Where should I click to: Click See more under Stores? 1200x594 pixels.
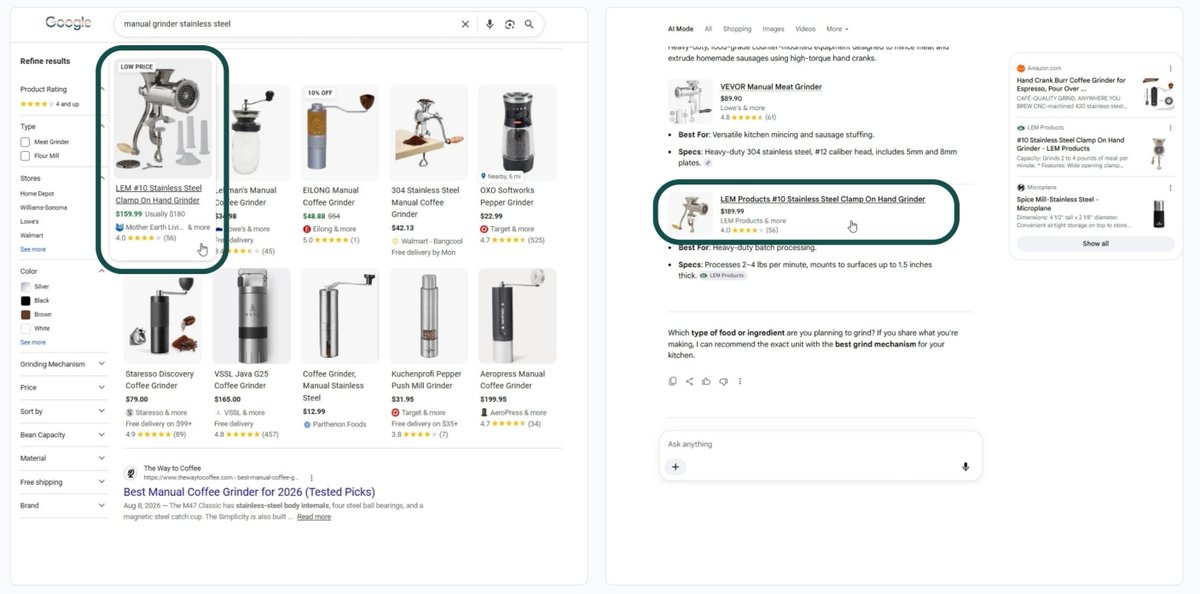33,249
